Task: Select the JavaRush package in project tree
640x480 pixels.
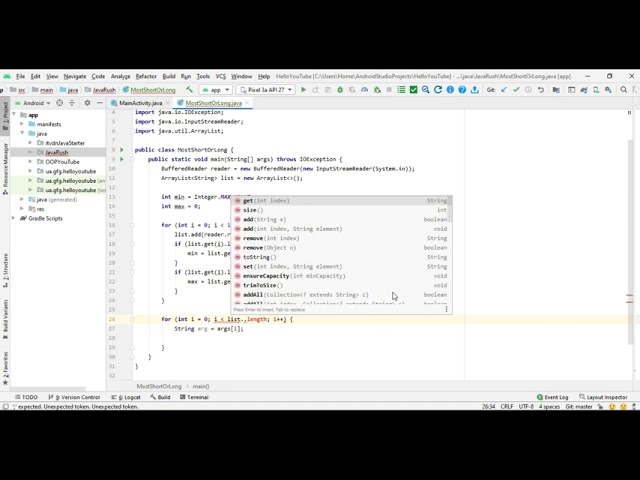Action: [58, 152]
